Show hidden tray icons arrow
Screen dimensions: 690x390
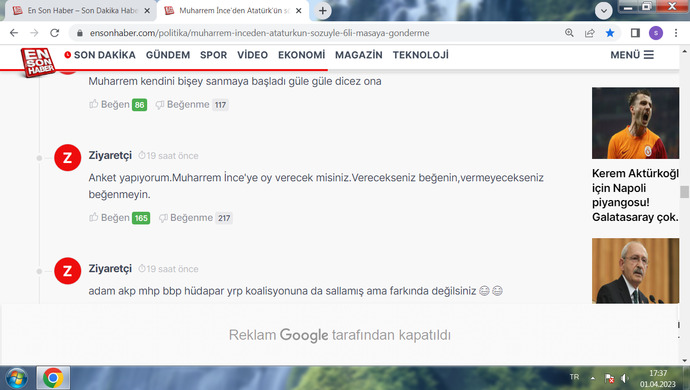pos(593,378)
